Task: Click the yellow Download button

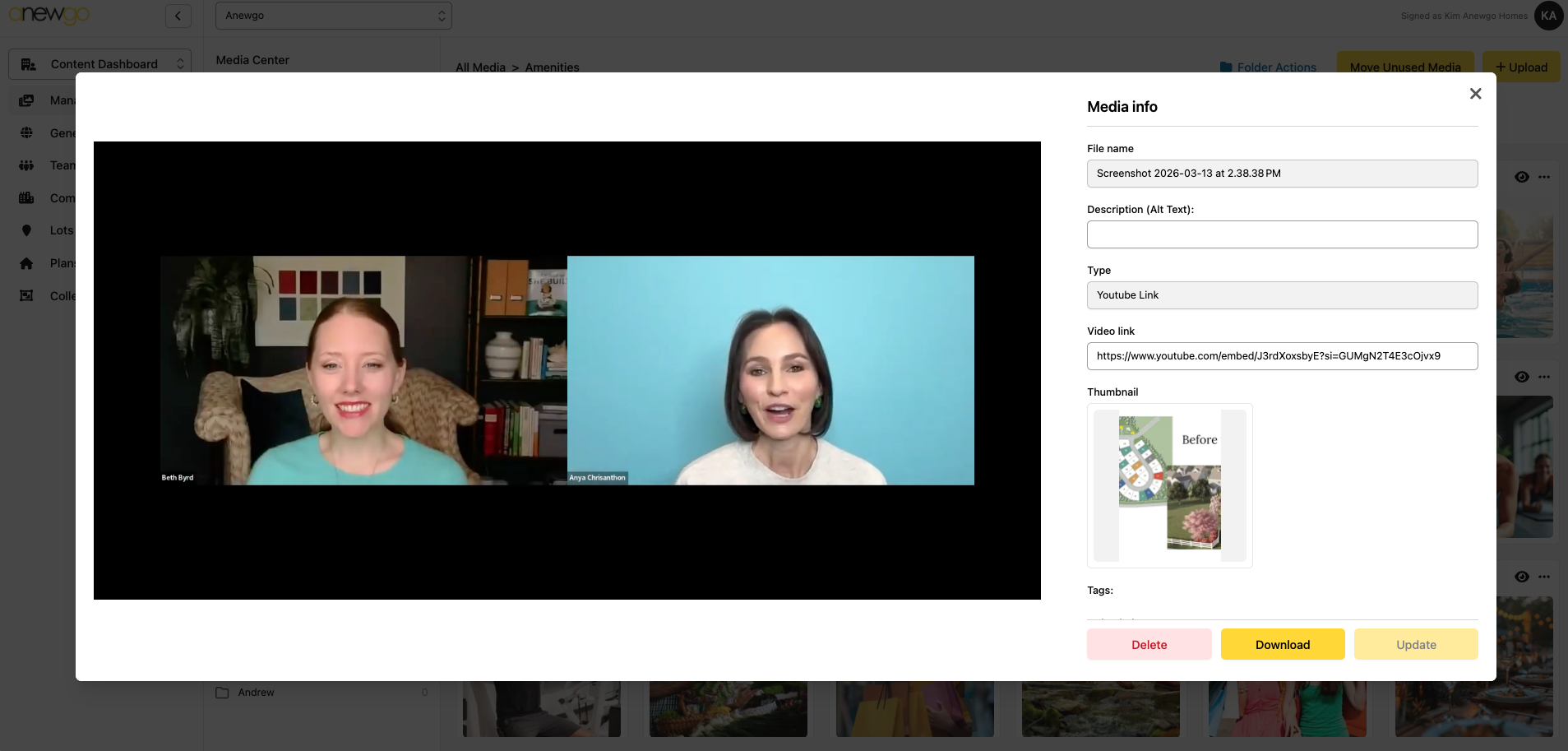Action: tap(1282, 644)
